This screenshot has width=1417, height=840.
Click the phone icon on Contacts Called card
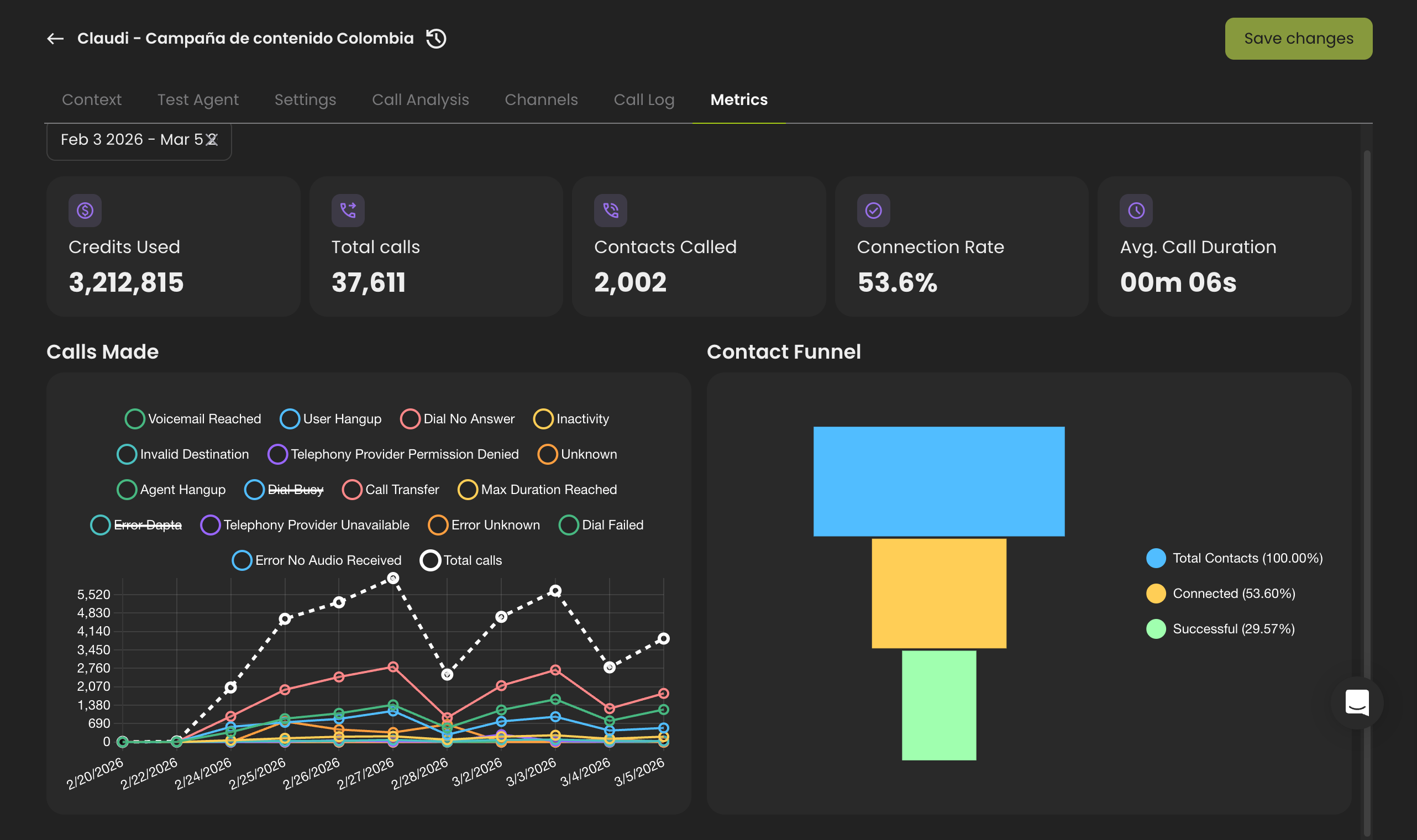click(610, 210)
